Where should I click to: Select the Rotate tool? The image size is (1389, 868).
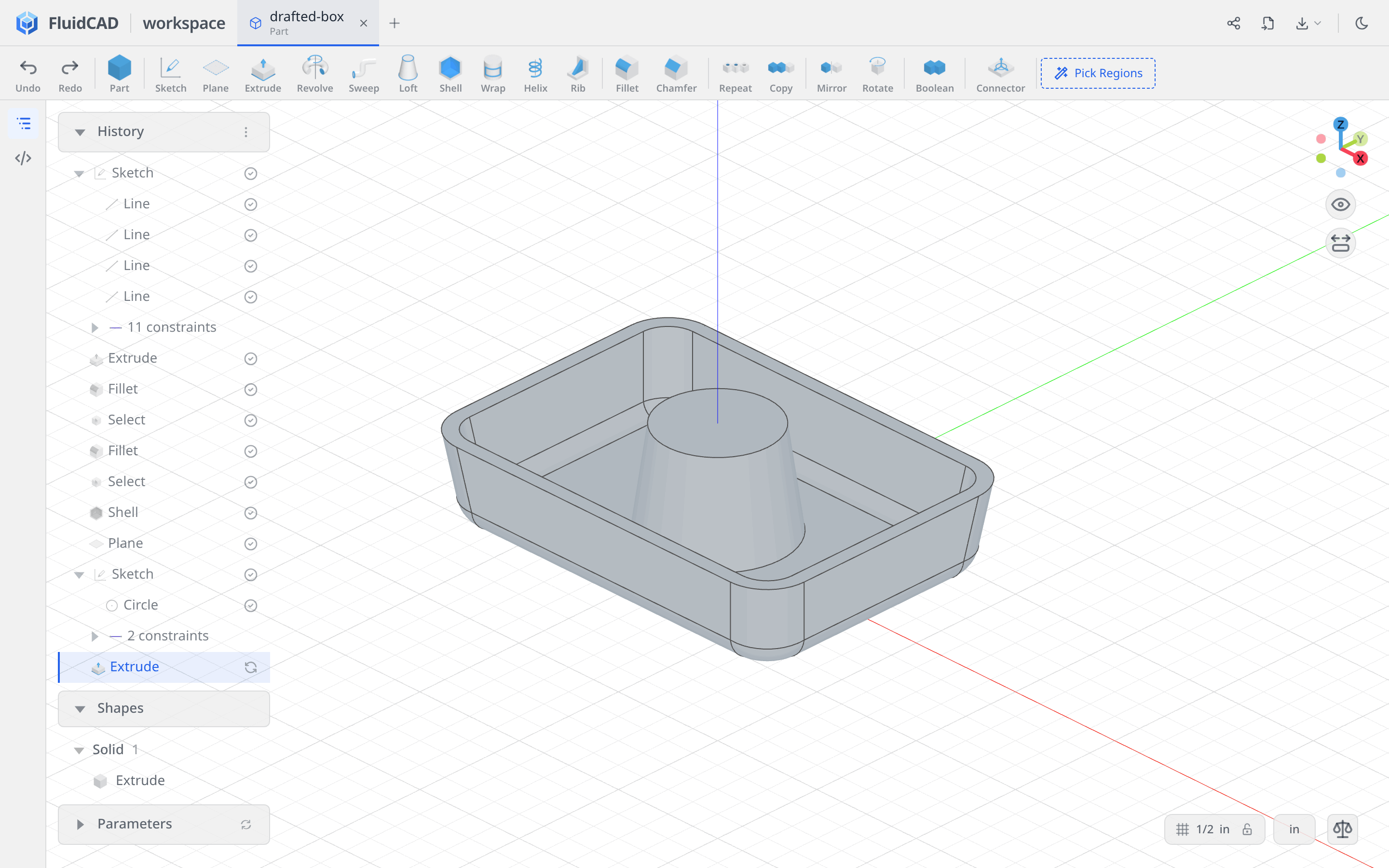[878, 74]
